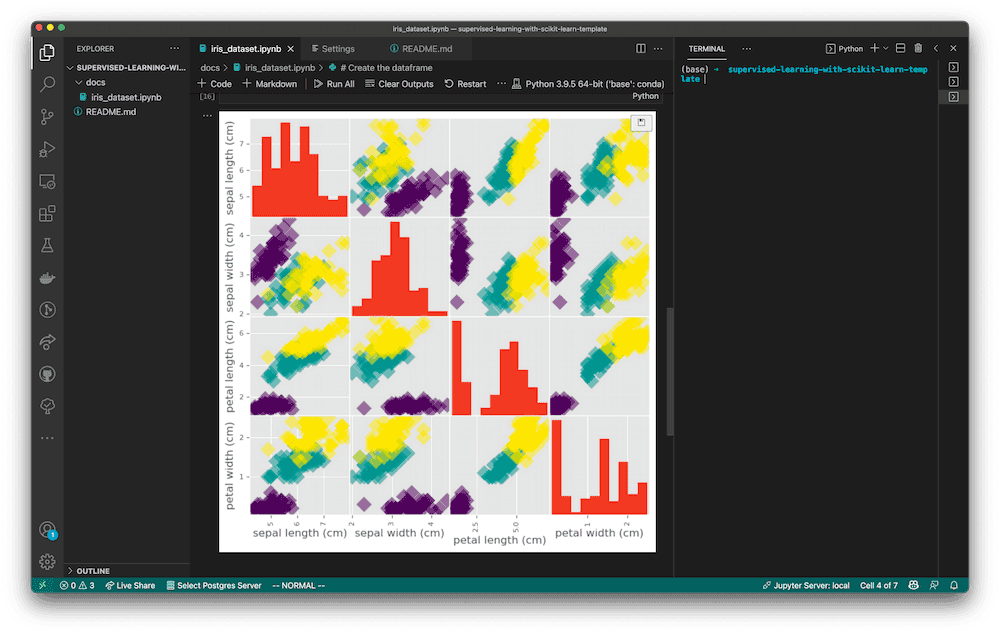Viewport: 1000px width, 634px height.
Task: Click 'Cell 4 of 7' status entry
Action: 878,586
